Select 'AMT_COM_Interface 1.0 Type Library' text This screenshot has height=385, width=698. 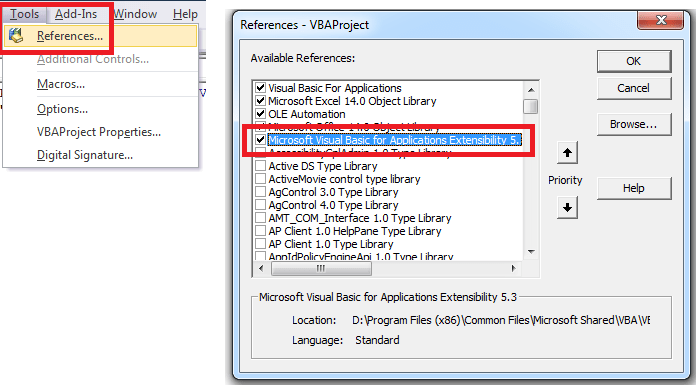[360, 218]
